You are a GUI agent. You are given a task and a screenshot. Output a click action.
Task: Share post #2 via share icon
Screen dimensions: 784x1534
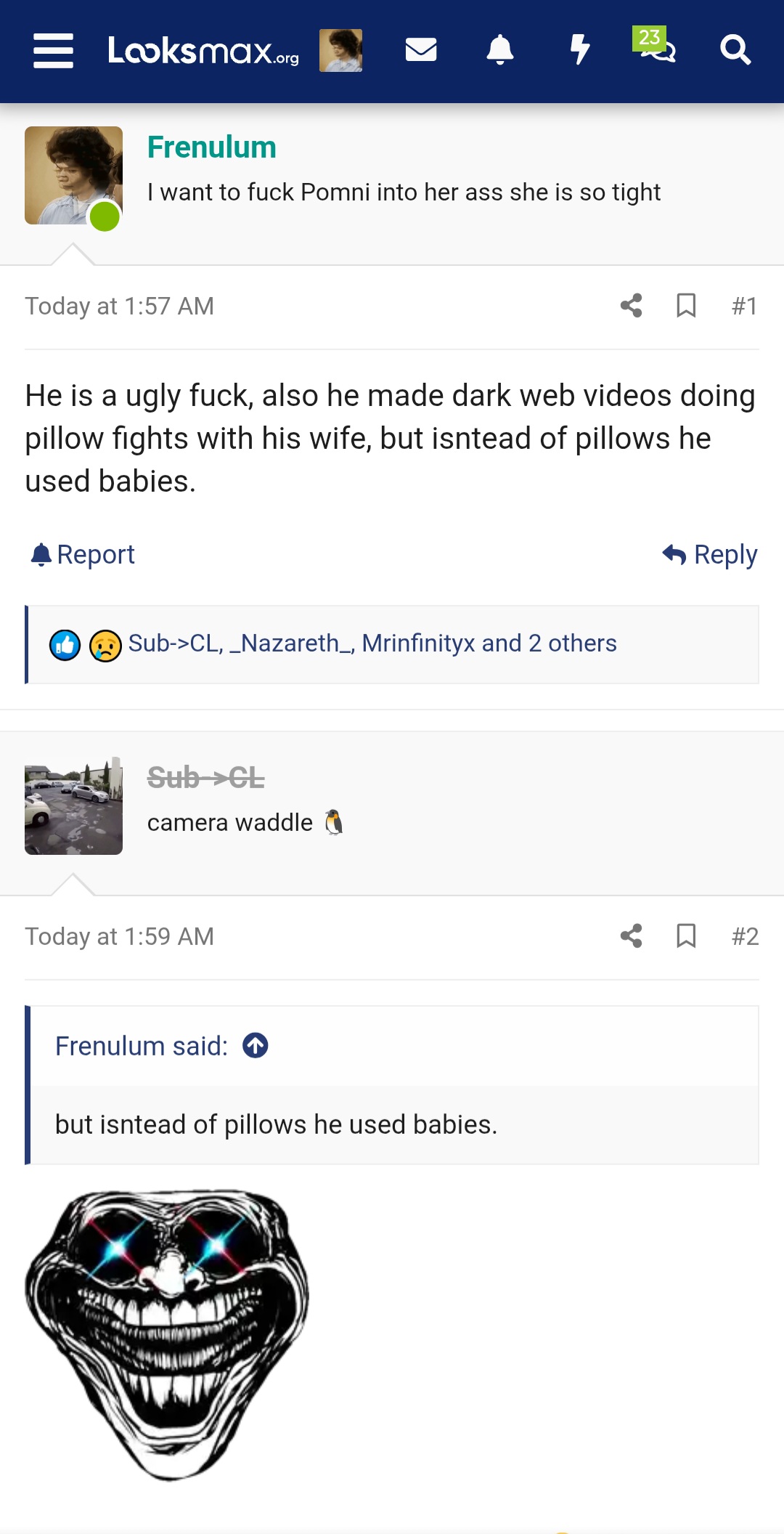(632, 936)
